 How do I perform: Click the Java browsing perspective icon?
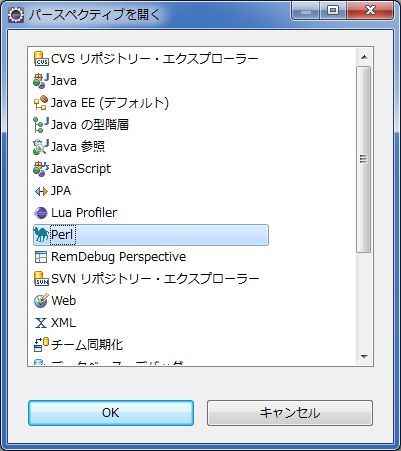[x=41, y=147]
